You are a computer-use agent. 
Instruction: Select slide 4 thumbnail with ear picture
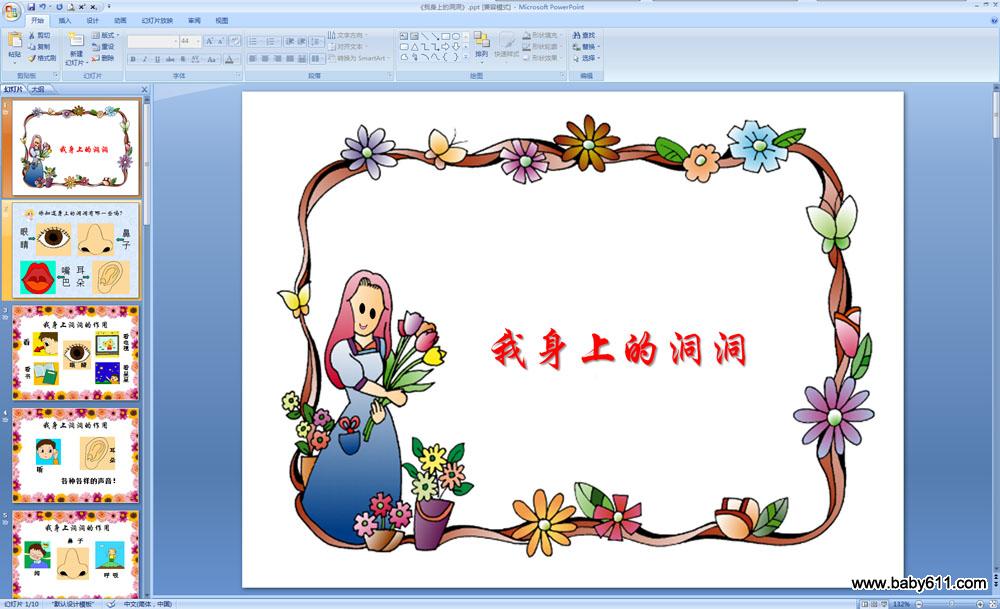click(76, 455)
